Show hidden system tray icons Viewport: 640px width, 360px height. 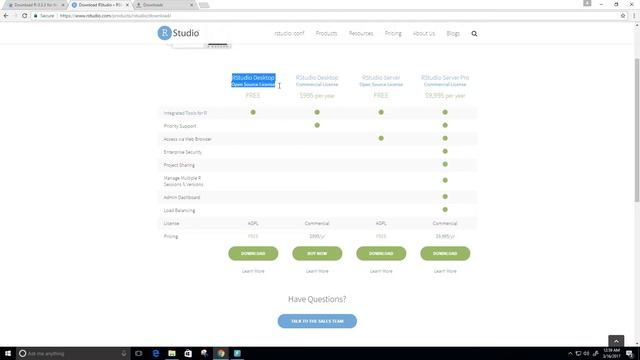pos(570,353)
